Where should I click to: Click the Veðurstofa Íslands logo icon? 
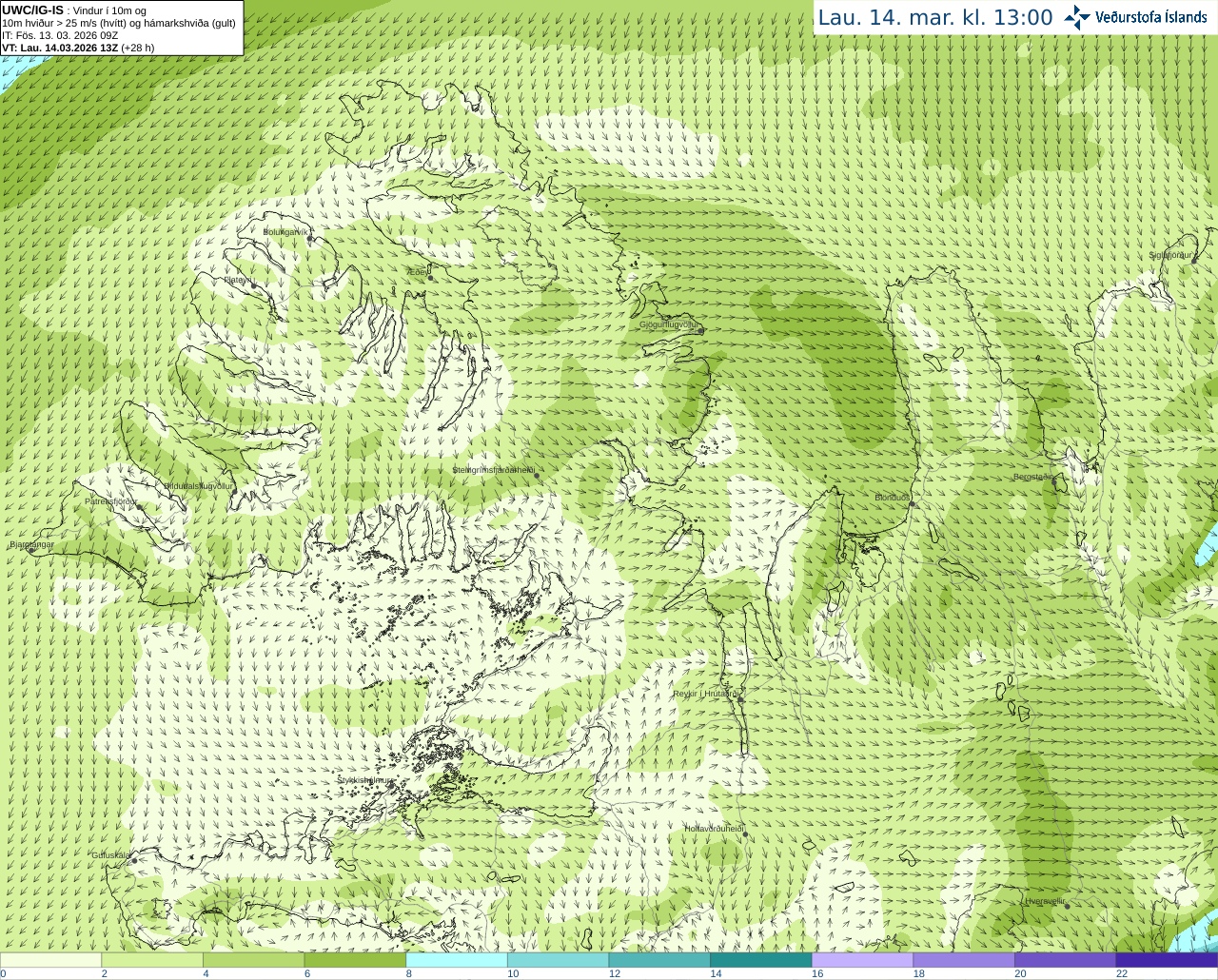click(x=1077, y=17)
